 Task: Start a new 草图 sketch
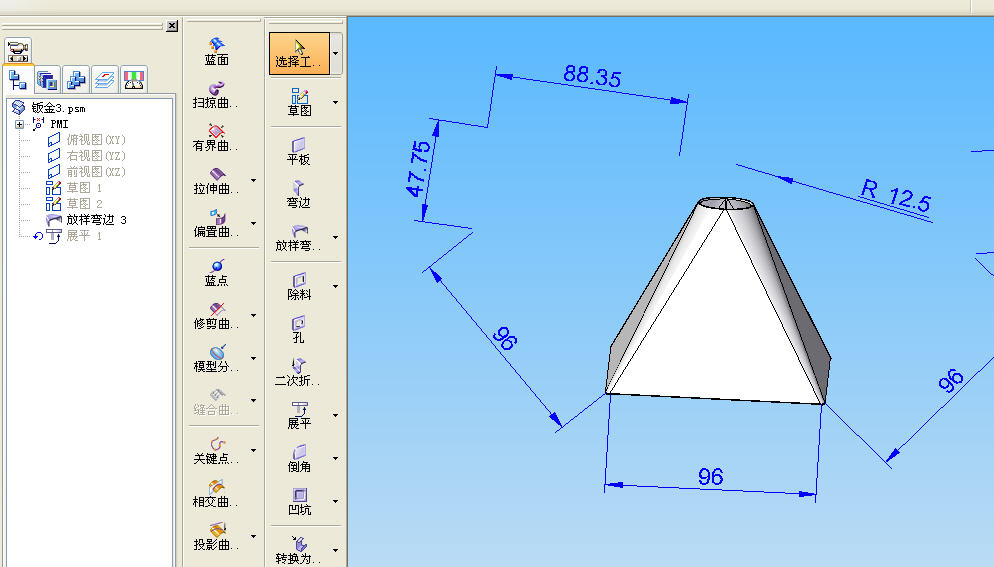(x=299, y=102)
